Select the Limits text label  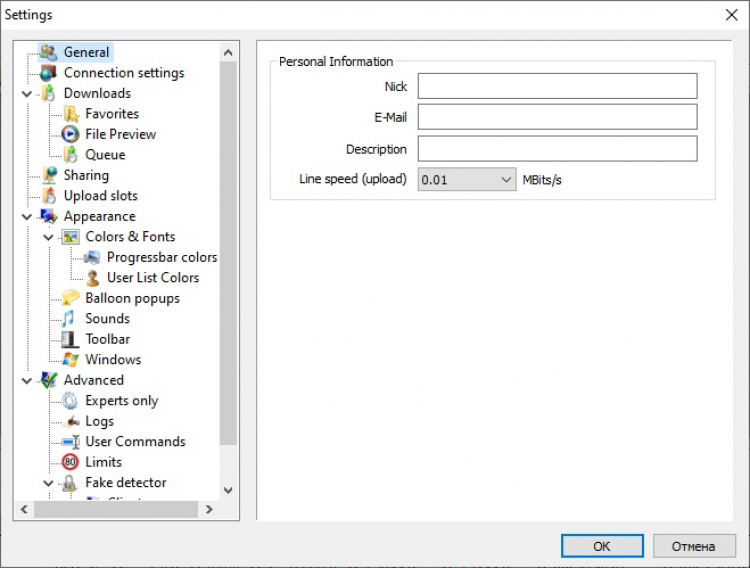(103, 462)
